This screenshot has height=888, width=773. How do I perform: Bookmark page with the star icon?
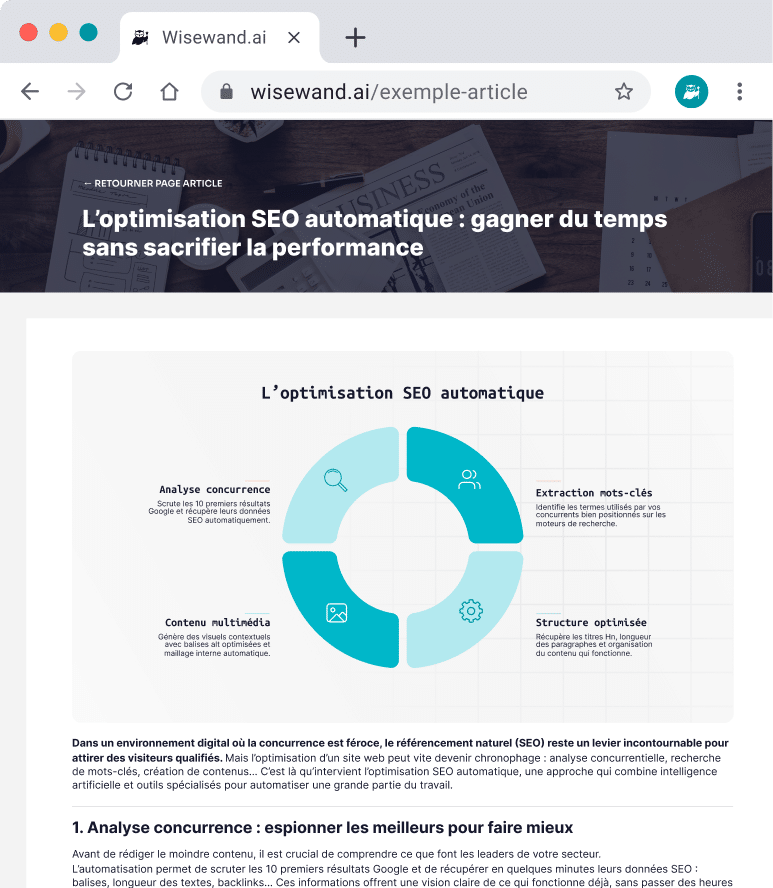point(624,92)
